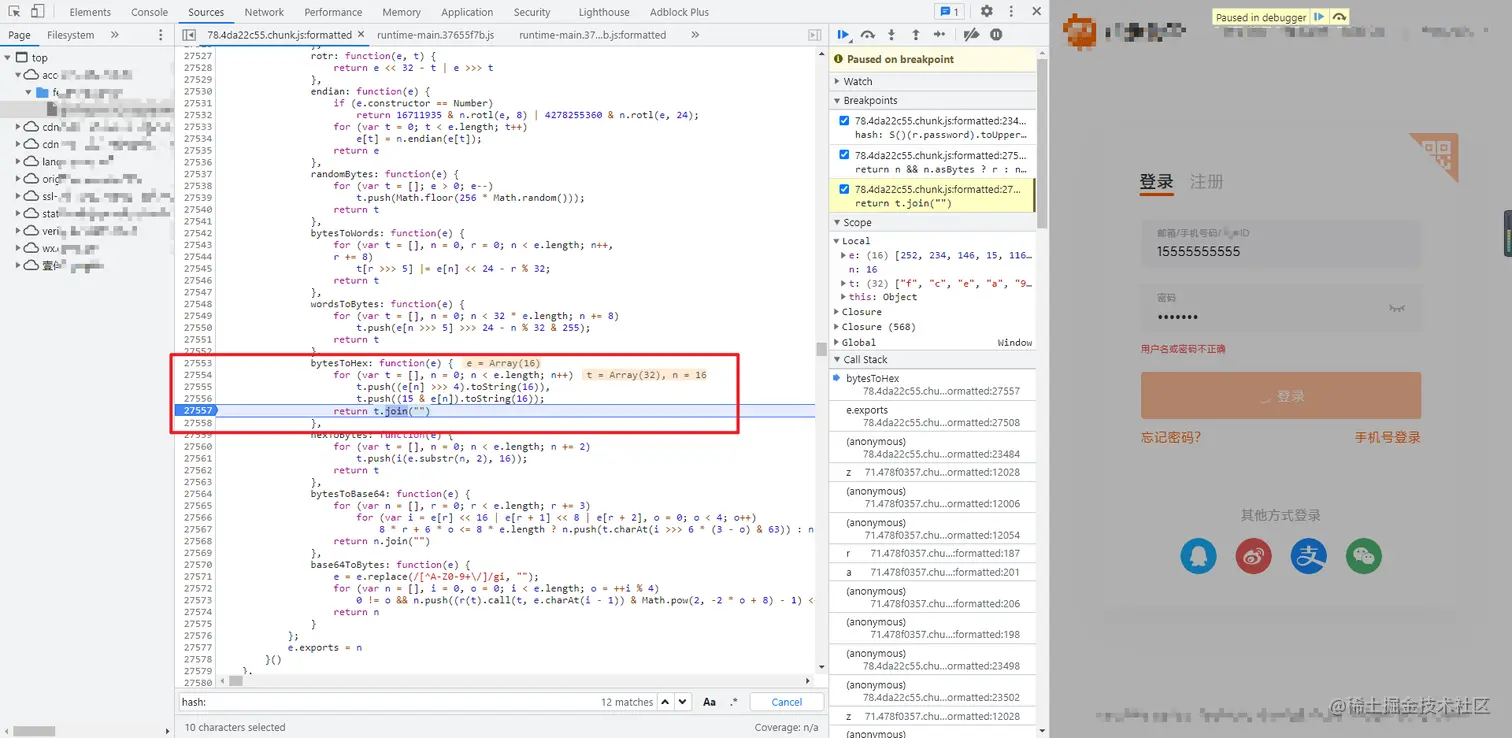Toggle the file navigator sidebar icon
The height and width of the screenshot is (738, 1512).
189,35
